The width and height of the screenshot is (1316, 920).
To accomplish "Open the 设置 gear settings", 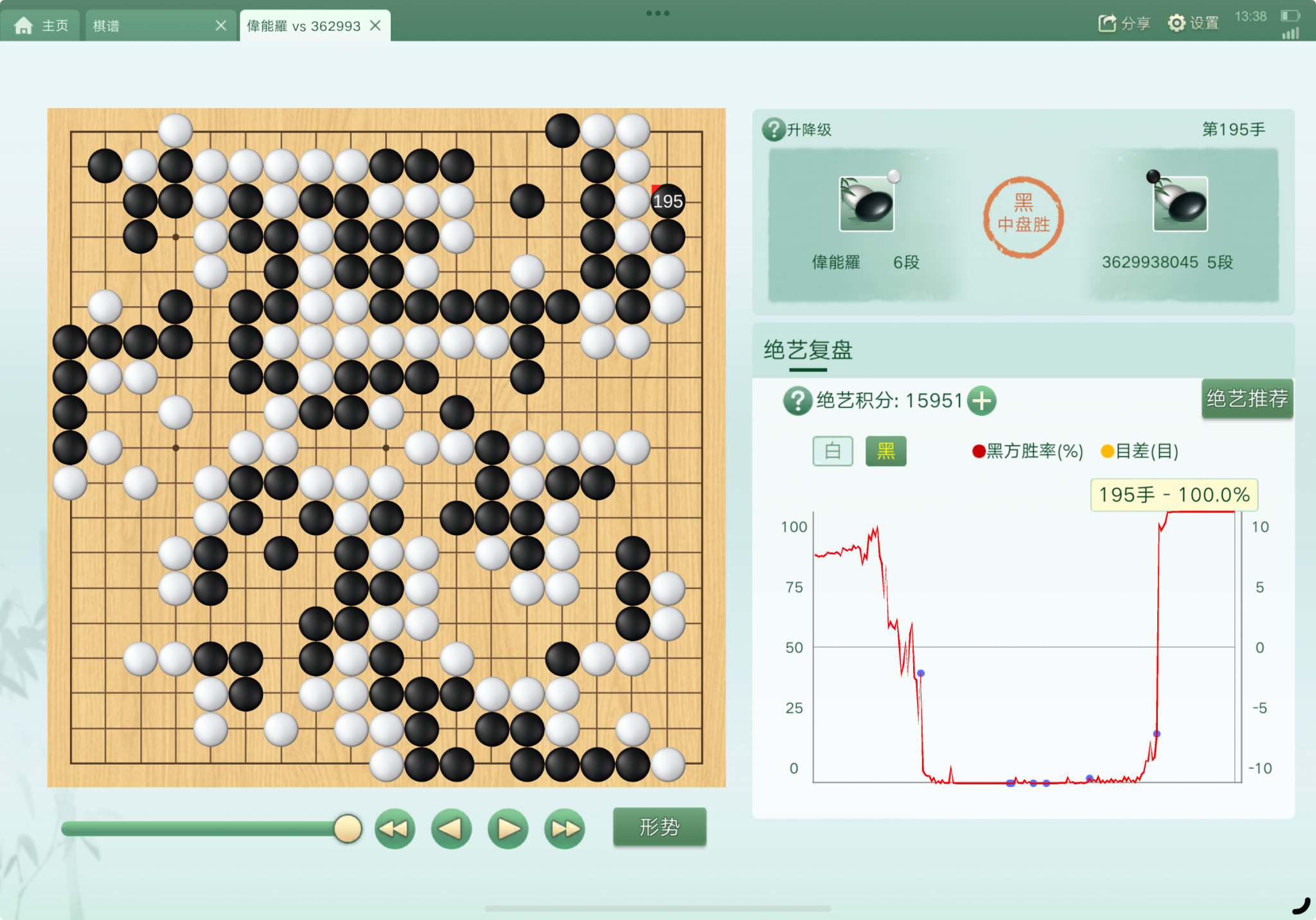I will point(1176,23).
